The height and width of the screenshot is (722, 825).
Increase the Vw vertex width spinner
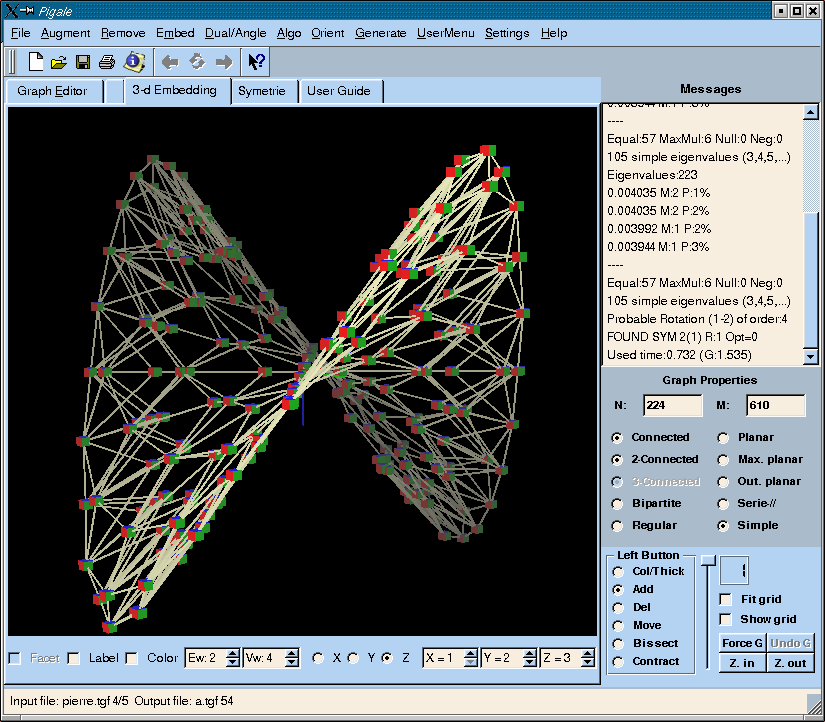tap(291, 653)
